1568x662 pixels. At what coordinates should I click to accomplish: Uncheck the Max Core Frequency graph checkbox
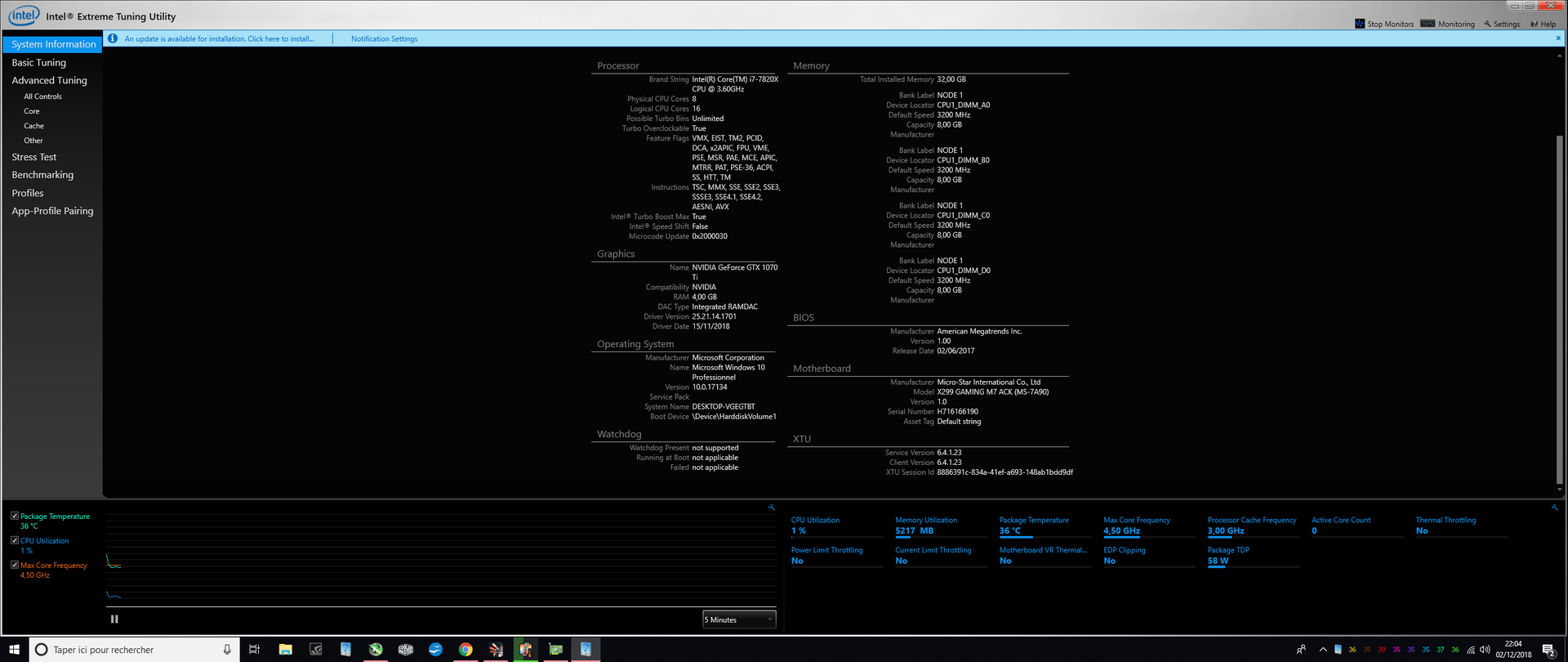(15, 565)
